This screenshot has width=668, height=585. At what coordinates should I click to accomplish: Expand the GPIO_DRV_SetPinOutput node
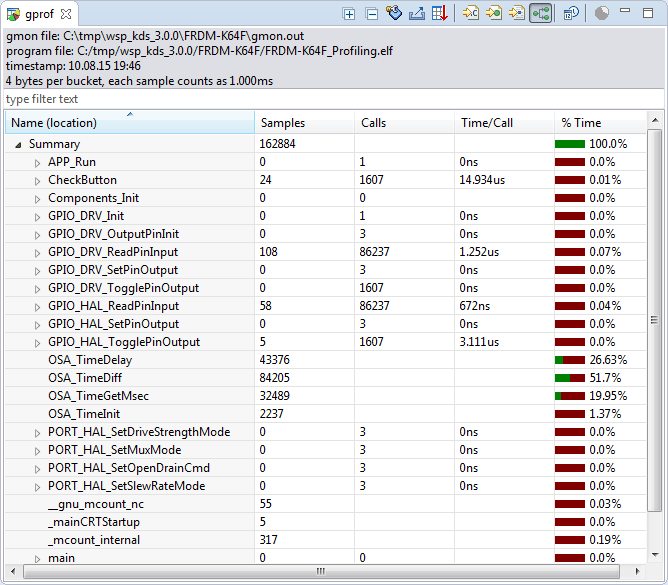pos(37,271)
